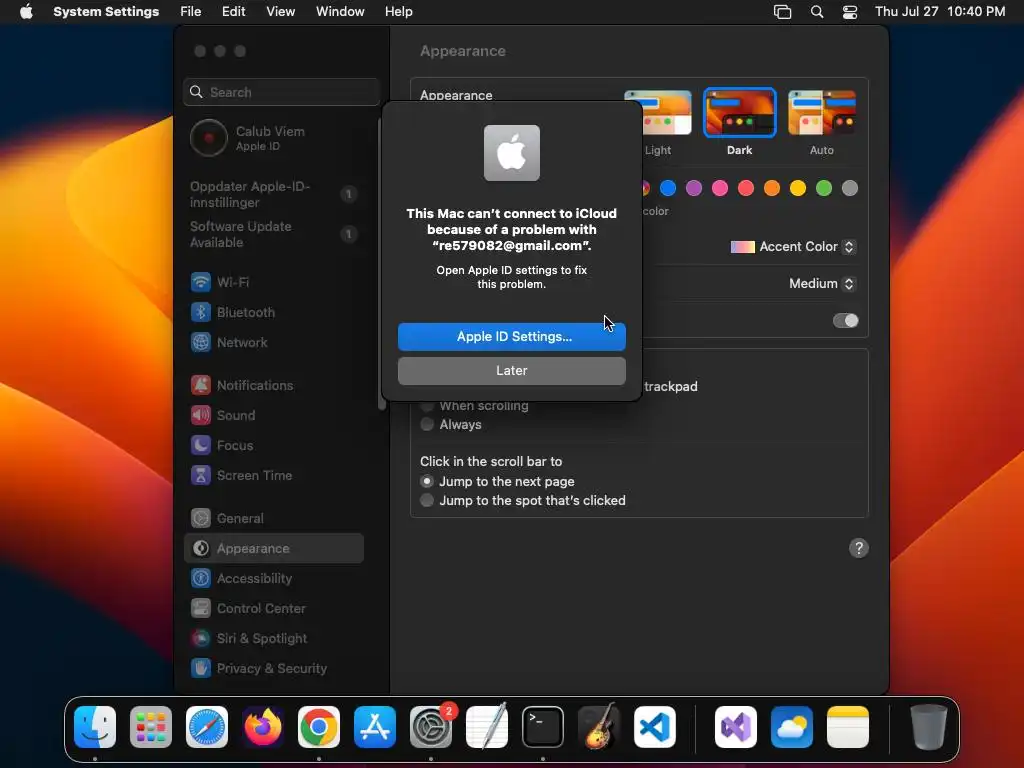Click System Settings icon in Dock
This screenshot has width=1024, height=768.
(431, 727)
